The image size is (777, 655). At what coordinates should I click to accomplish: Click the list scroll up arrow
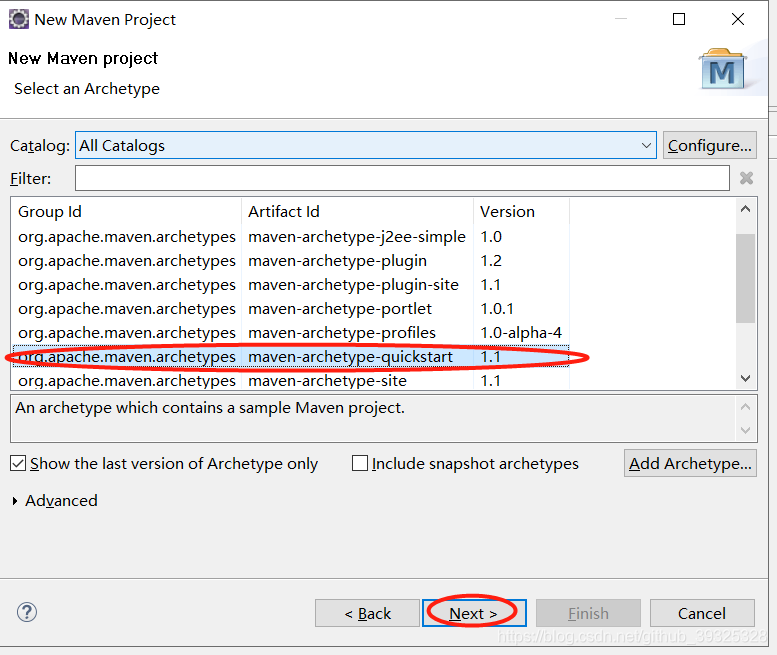745,209
